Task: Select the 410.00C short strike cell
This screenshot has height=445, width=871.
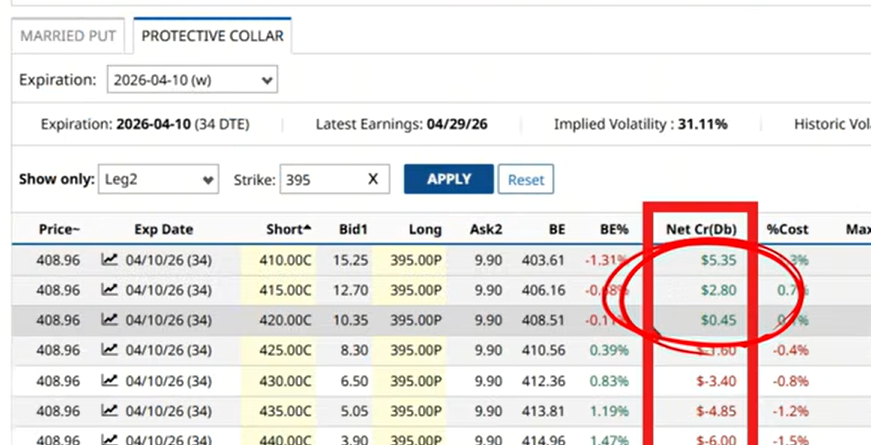Action: [x=290, y=260]
